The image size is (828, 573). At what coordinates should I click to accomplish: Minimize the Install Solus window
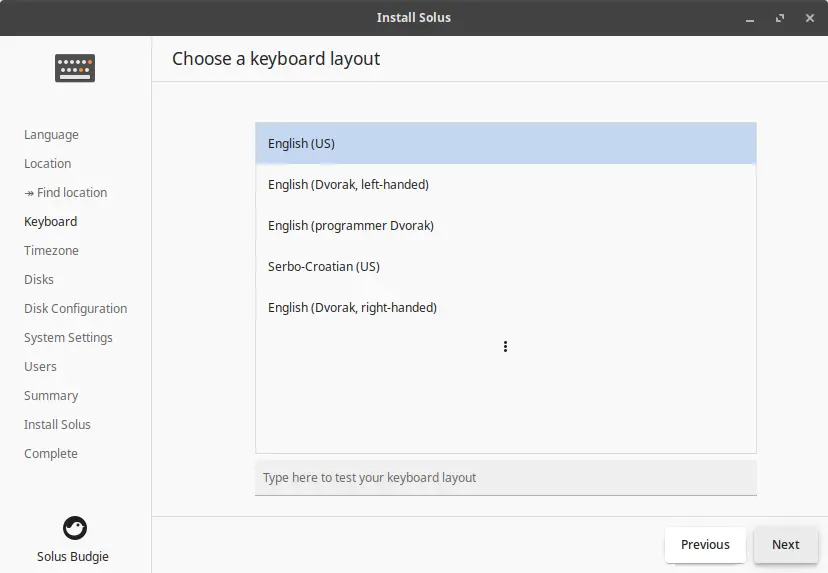pos(750,18)
